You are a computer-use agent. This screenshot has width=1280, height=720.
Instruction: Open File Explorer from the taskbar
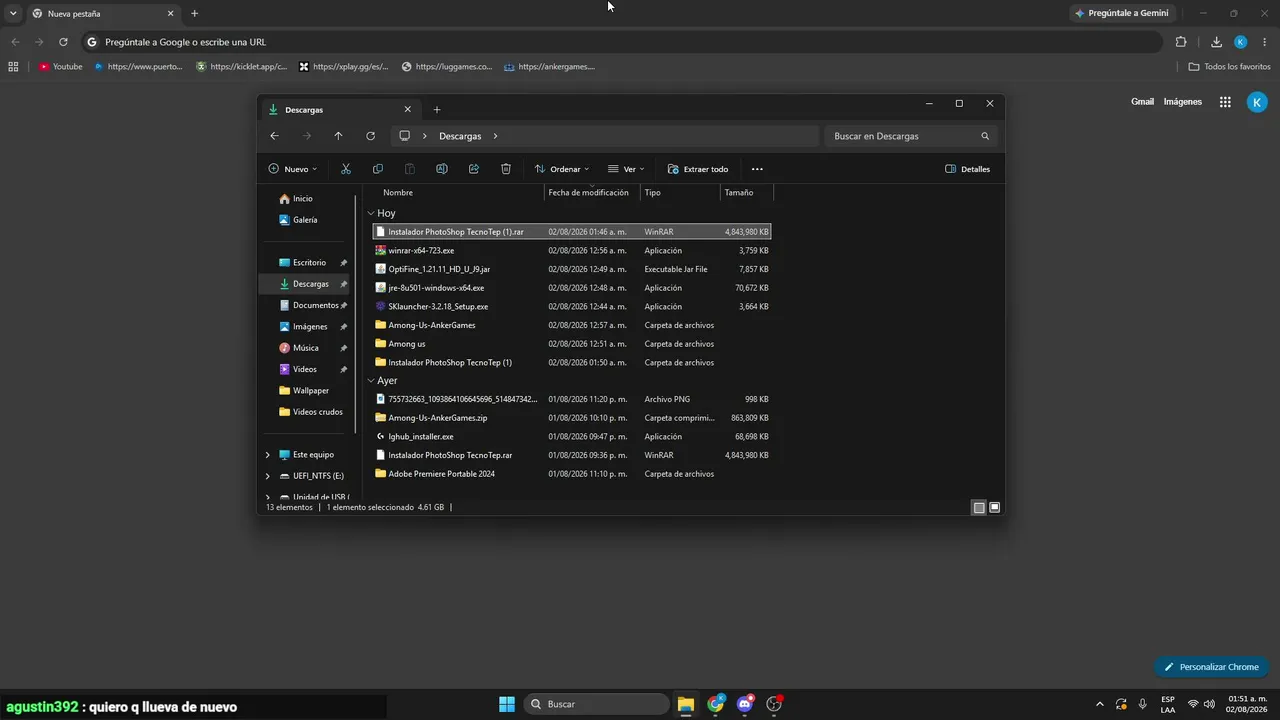pyautogui.click(x=686, y=704)
